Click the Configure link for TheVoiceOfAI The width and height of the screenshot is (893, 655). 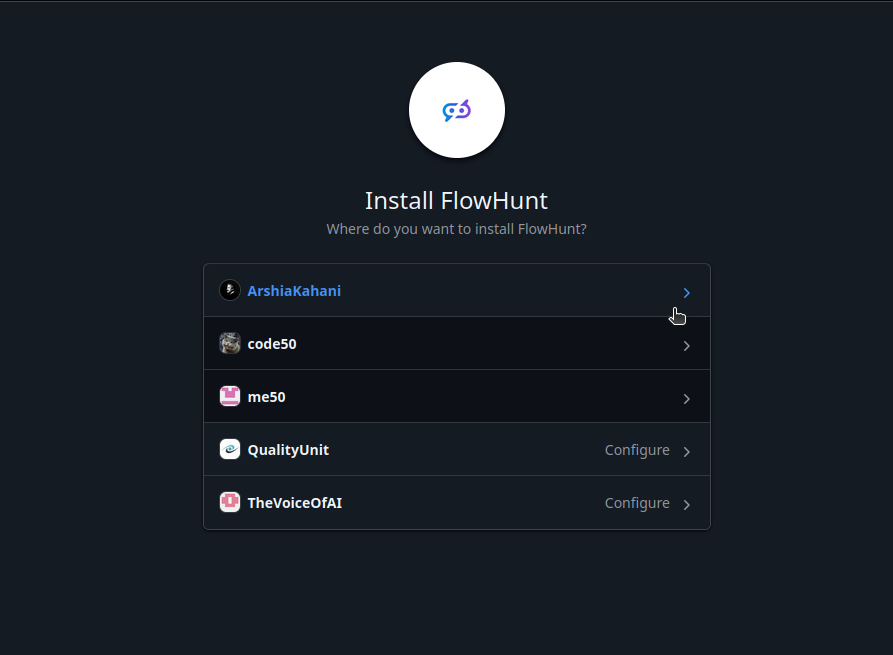(637, 502)
